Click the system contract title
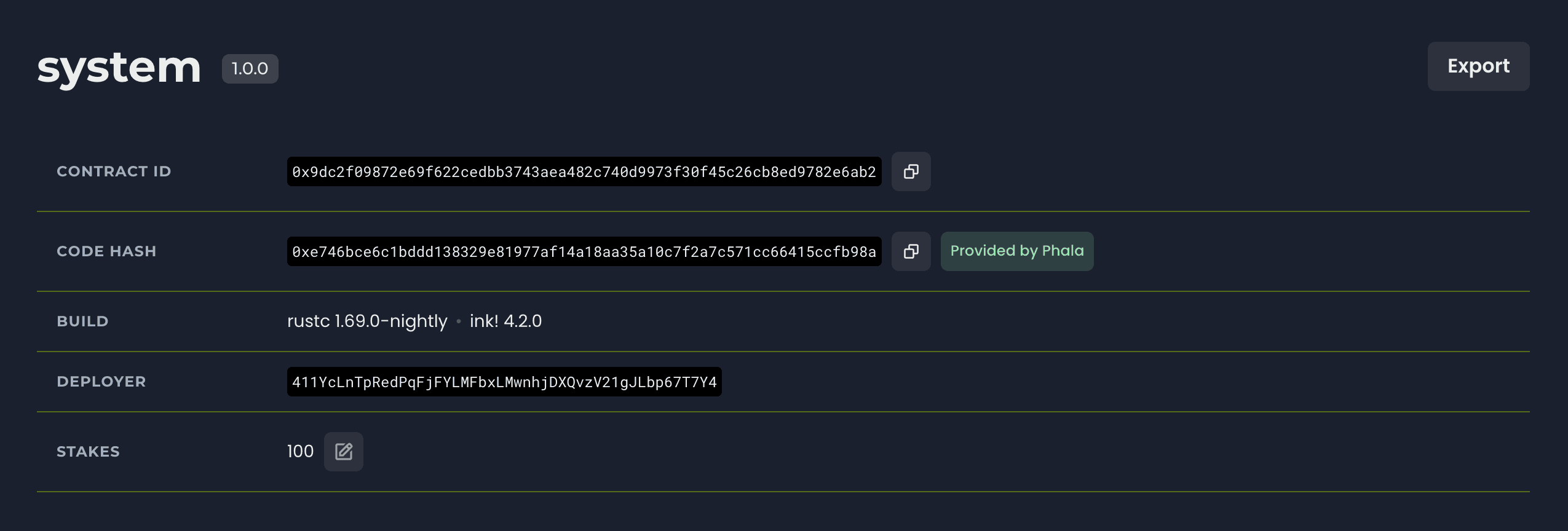 tap(119, 68)
